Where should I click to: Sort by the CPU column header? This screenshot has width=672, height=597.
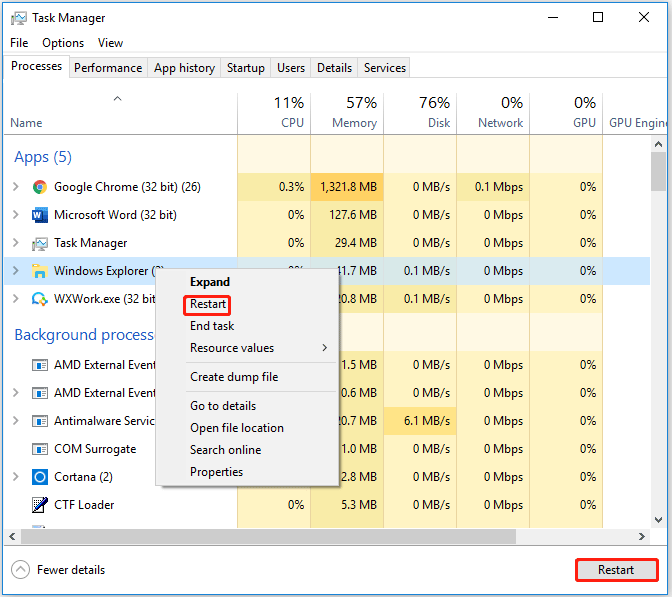(274, 113)
